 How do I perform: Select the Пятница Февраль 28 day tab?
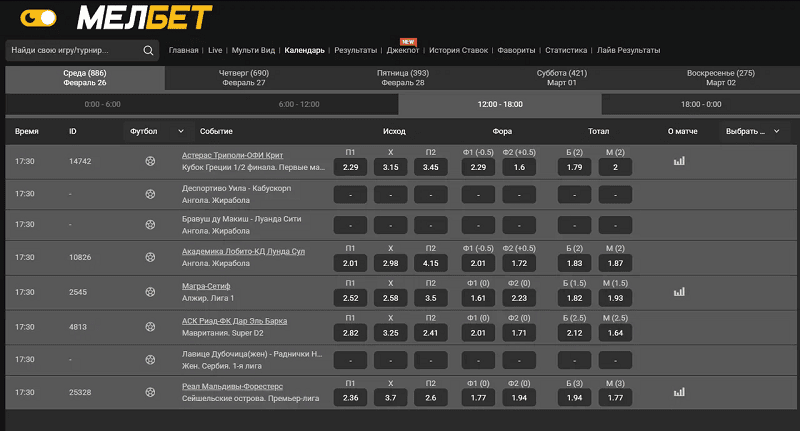tap(403, 78)
